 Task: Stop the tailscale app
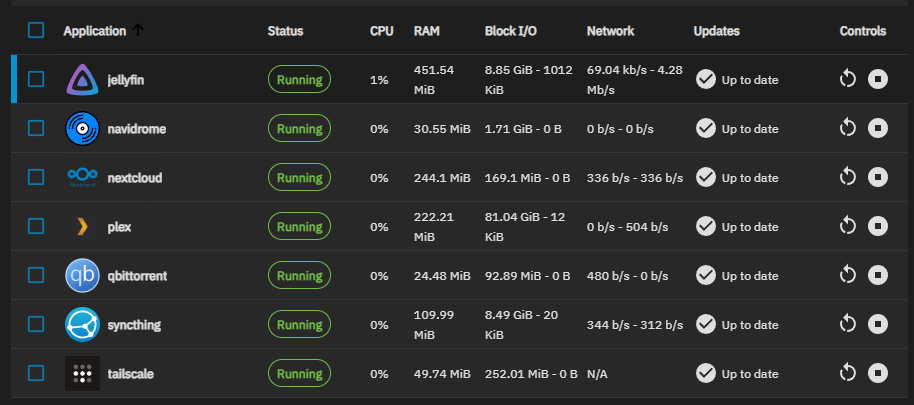(x=878, y=372)
